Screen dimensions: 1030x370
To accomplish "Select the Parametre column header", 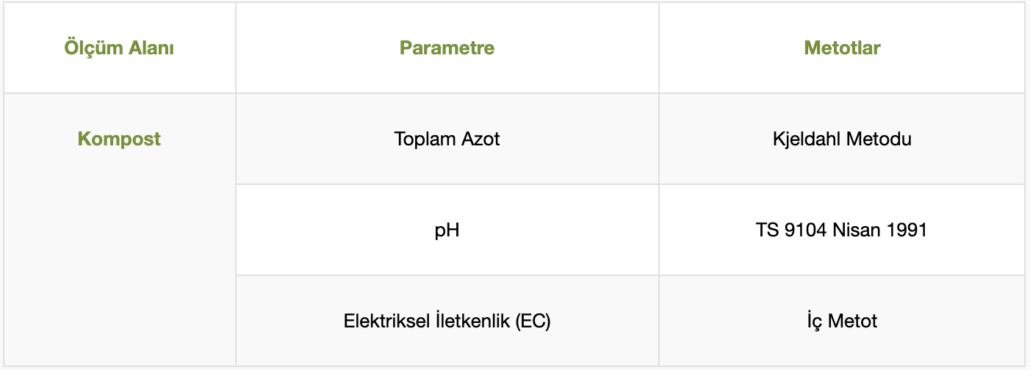I will [x=447, y=48].
